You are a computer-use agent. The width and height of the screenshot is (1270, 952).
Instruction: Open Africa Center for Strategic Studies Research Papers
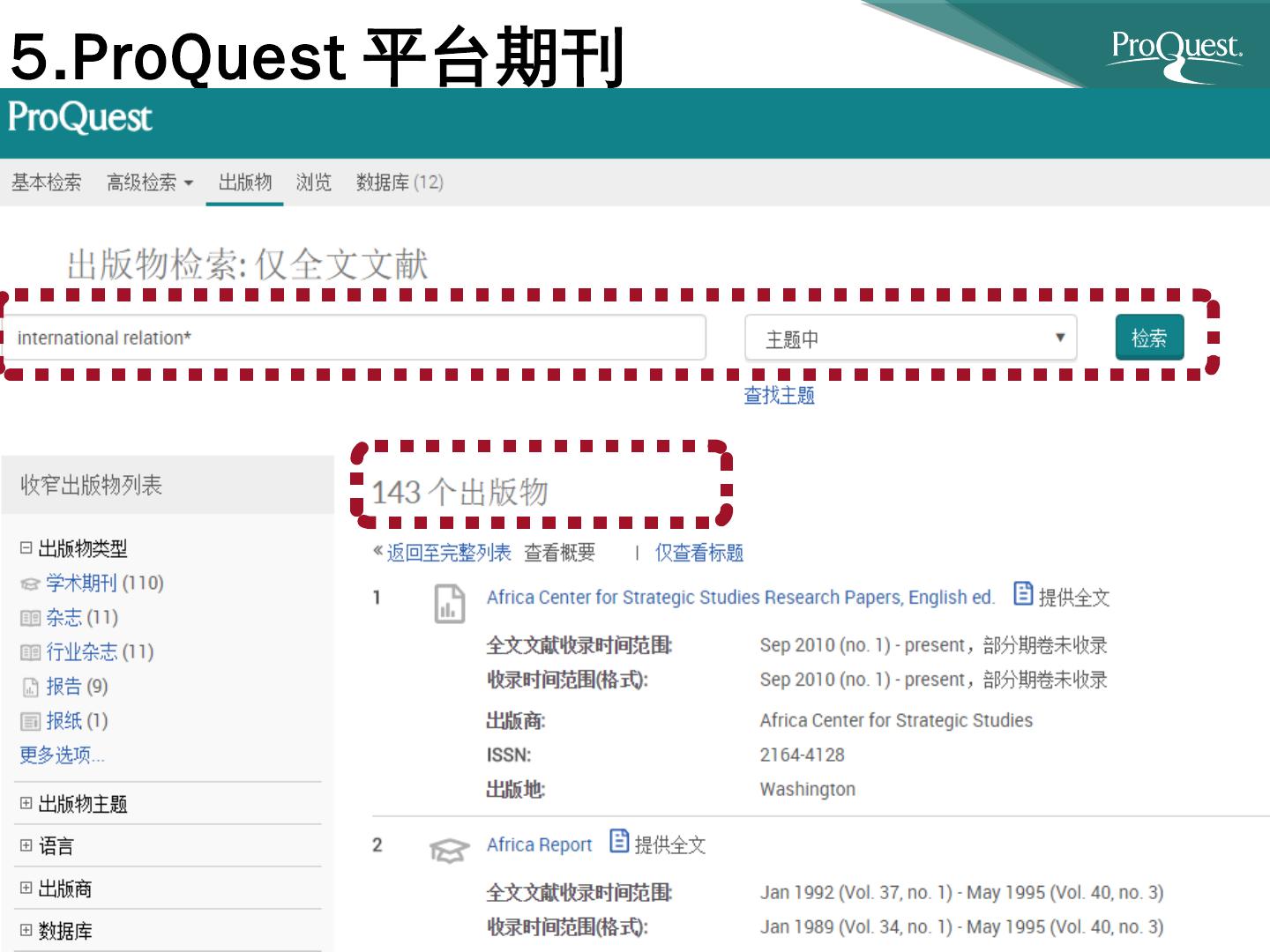pyautogui.click(x=741, y=598)
